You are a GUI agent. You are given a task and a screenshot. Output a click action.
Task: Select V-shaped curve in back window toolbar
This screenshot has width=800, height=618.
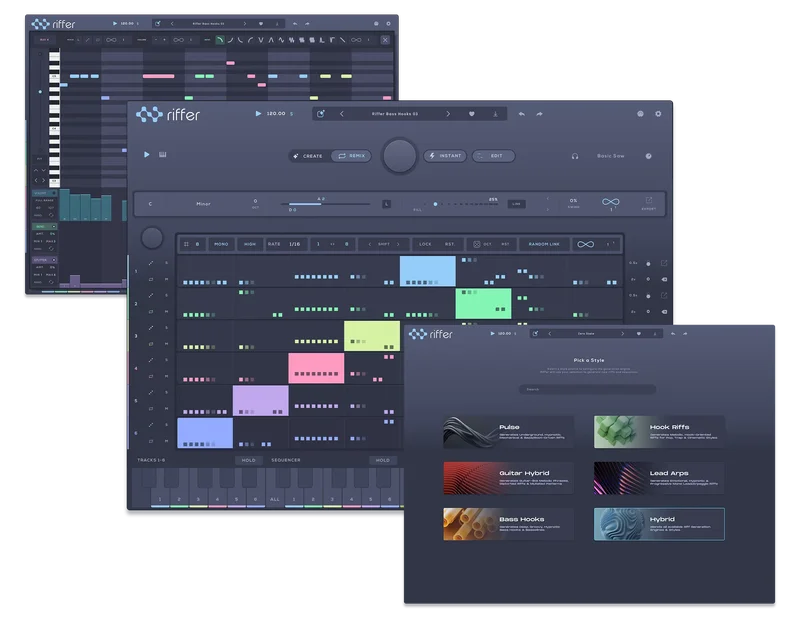(261, 40)
